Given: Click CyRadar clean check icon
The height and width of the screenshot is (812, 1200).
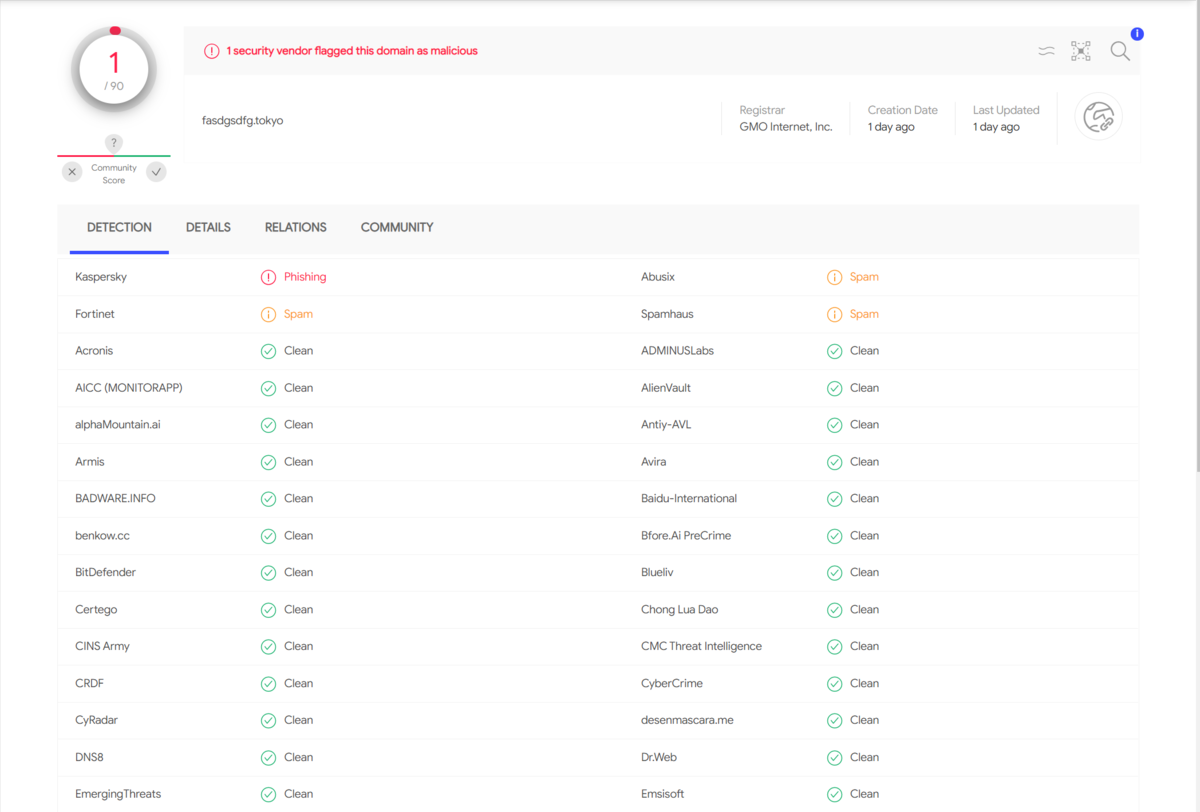Looking at the screenshot, I should [268, 721].
